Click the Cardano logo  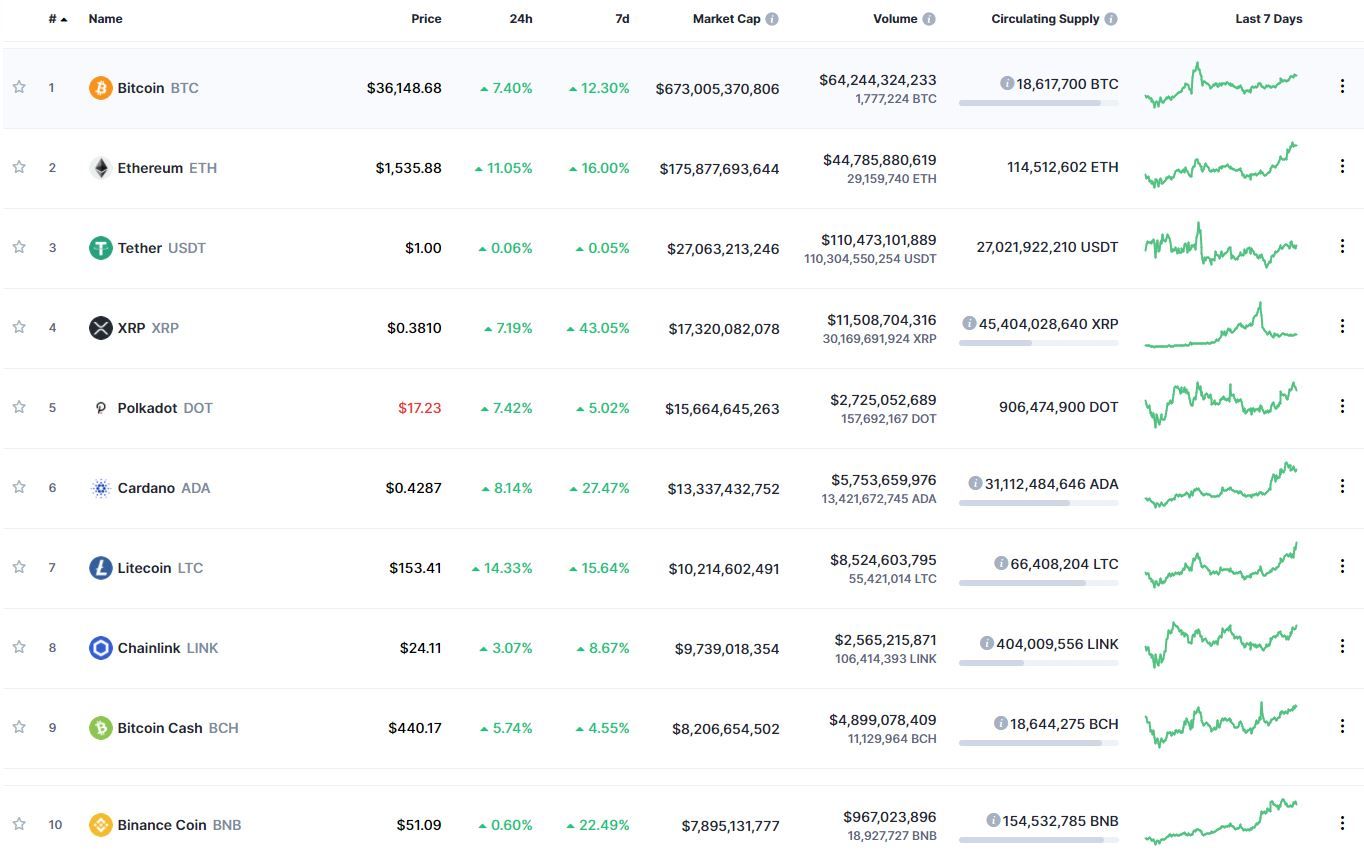pos(100,488)
